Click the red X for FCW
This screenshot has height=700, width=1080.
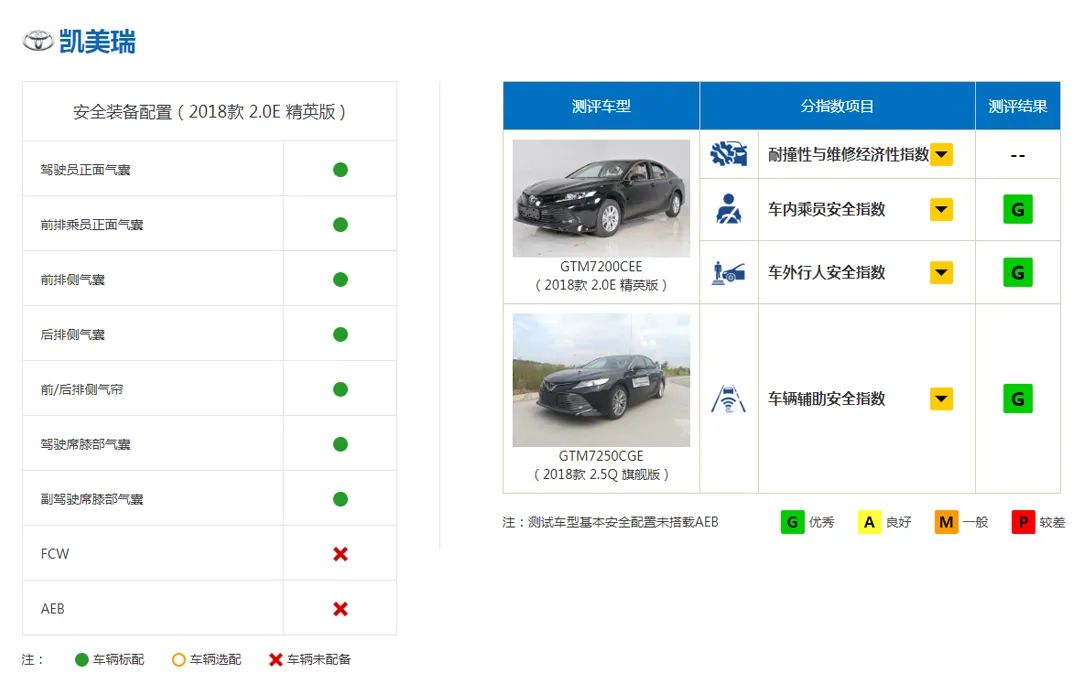coord(340,554)
